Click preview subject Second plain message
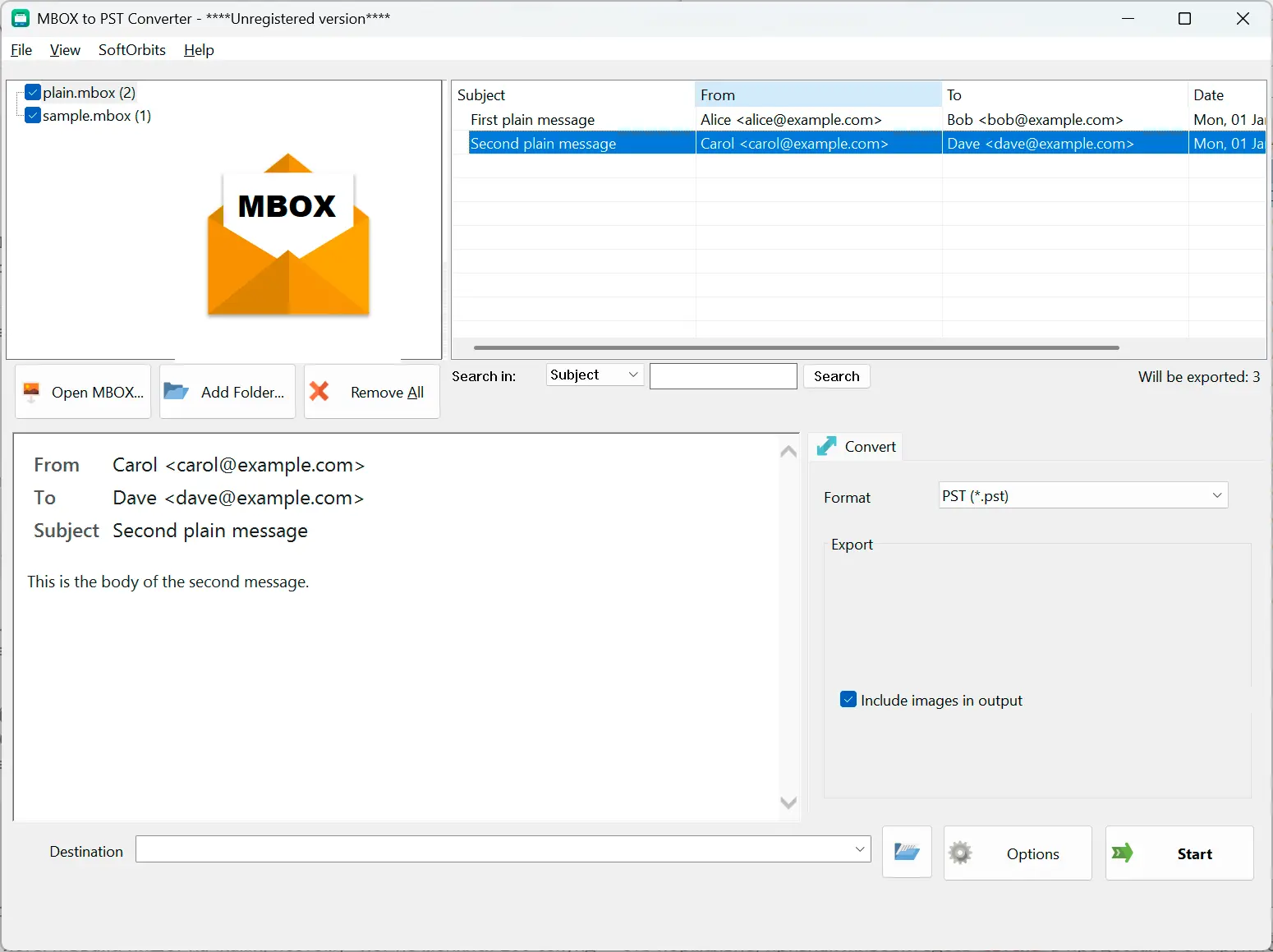The height and width of the screenshot is (952, 1273). click(x=210, y=531)
